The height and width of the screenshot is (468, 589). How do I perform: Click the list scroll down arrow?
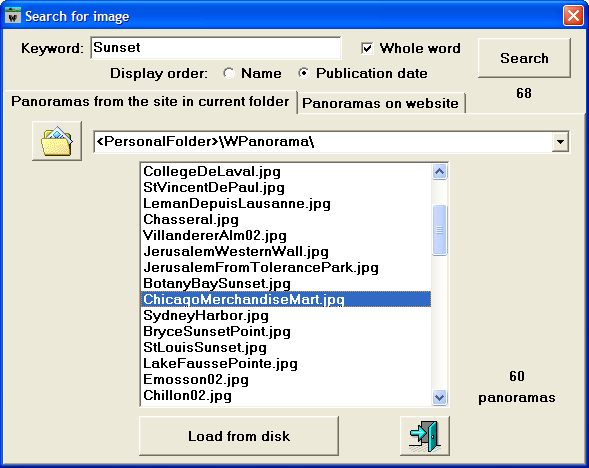[439, 397]
